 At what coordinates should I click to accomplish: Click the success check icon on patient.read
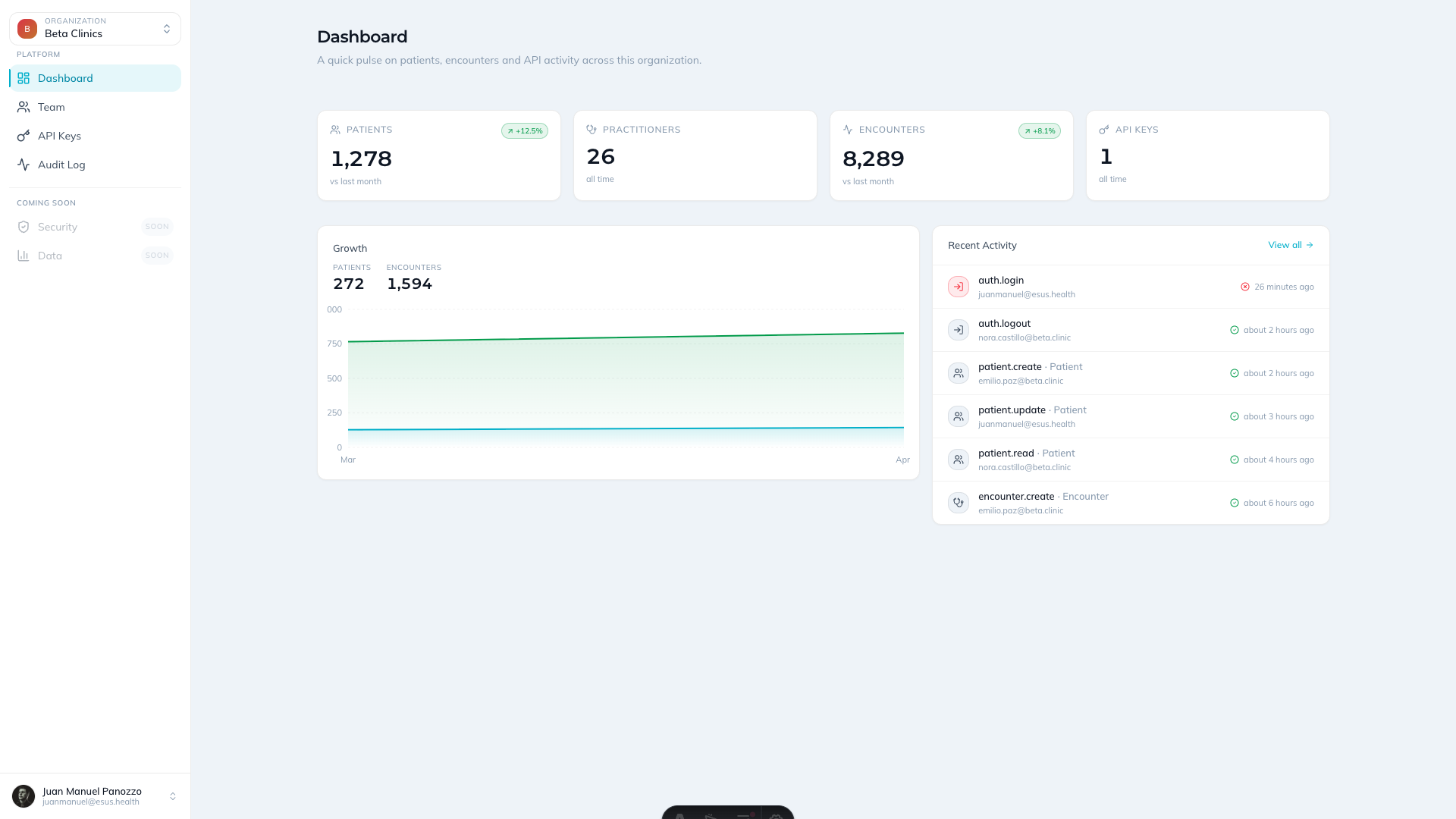[x=1235, y=460]
